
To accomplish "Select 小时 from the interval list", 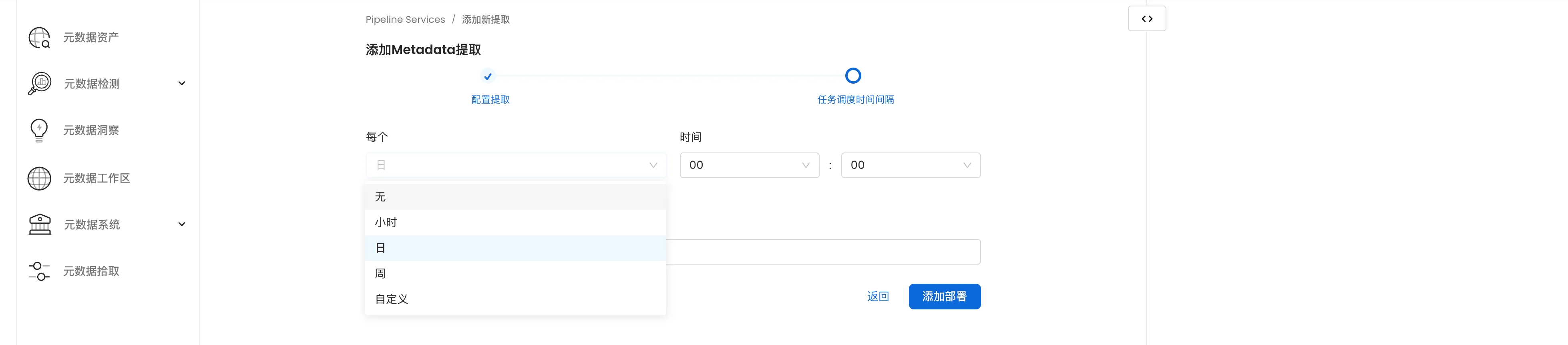I will (386, 223).
